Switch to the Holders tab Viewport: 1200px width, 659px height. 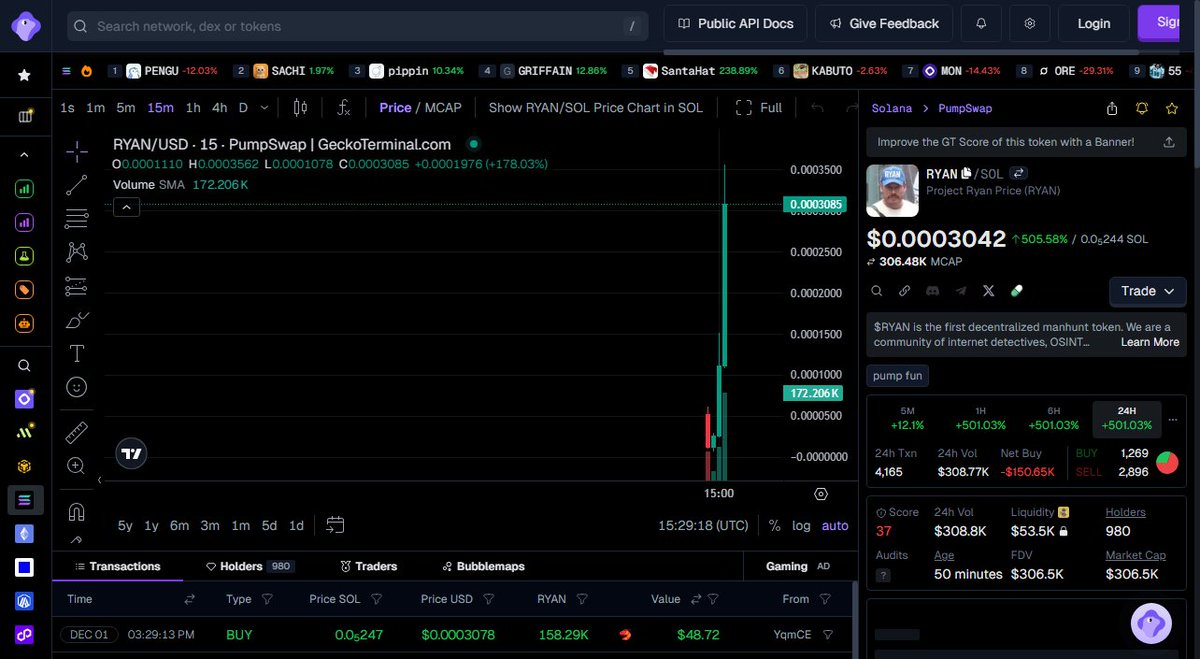pyautogui.click(x=249, y=566)
